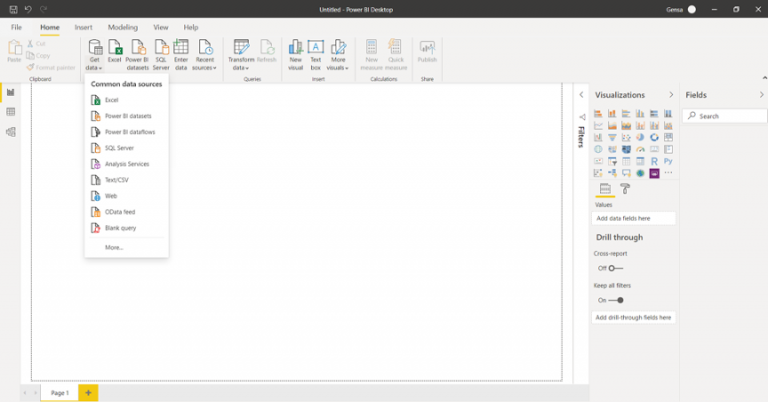Click the Enter data ribbon button

pos(181,55)
